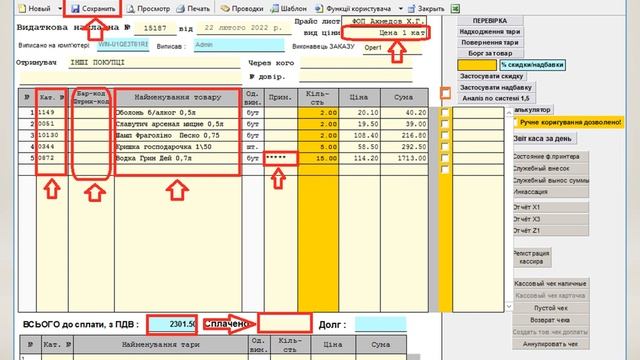The image size is (640, 360).
Task: Click the Борг за товар button
Action: [x=489, y=53]
